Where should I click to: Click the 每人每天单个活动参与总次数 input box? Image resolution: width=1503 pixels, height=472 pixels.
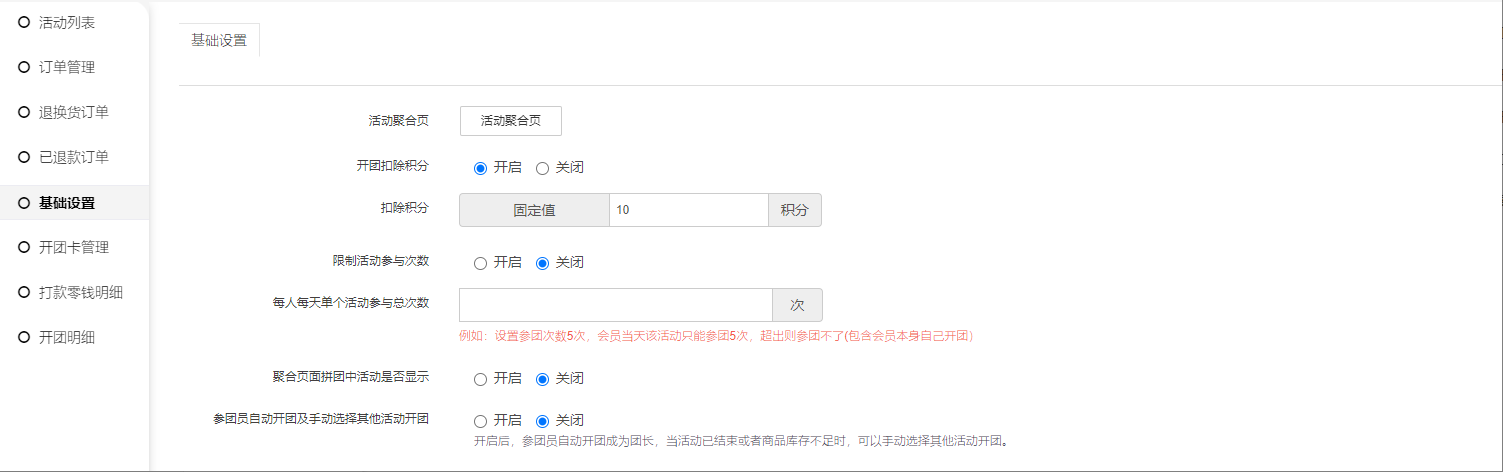pos(615,305)
